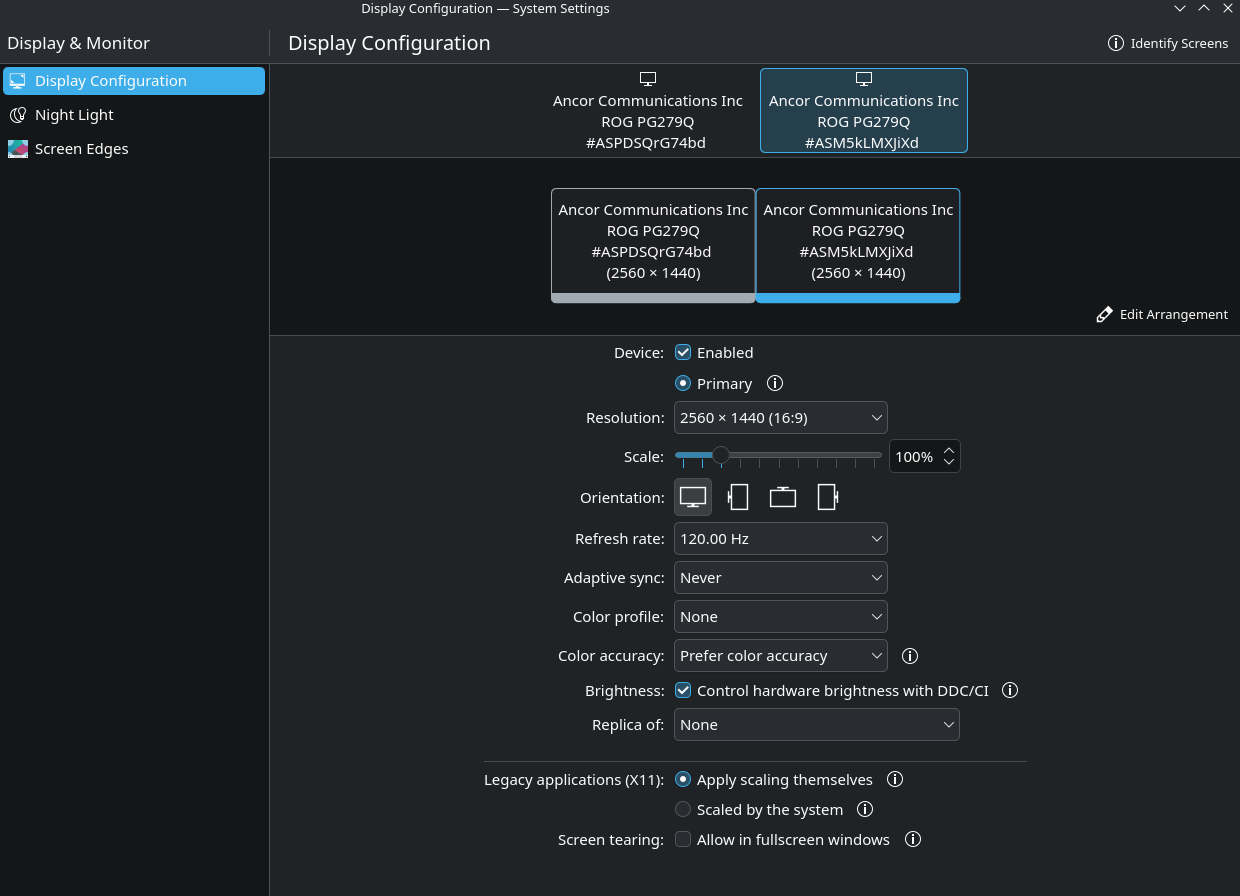Open Night Light in the sidebar

(74, 115)
